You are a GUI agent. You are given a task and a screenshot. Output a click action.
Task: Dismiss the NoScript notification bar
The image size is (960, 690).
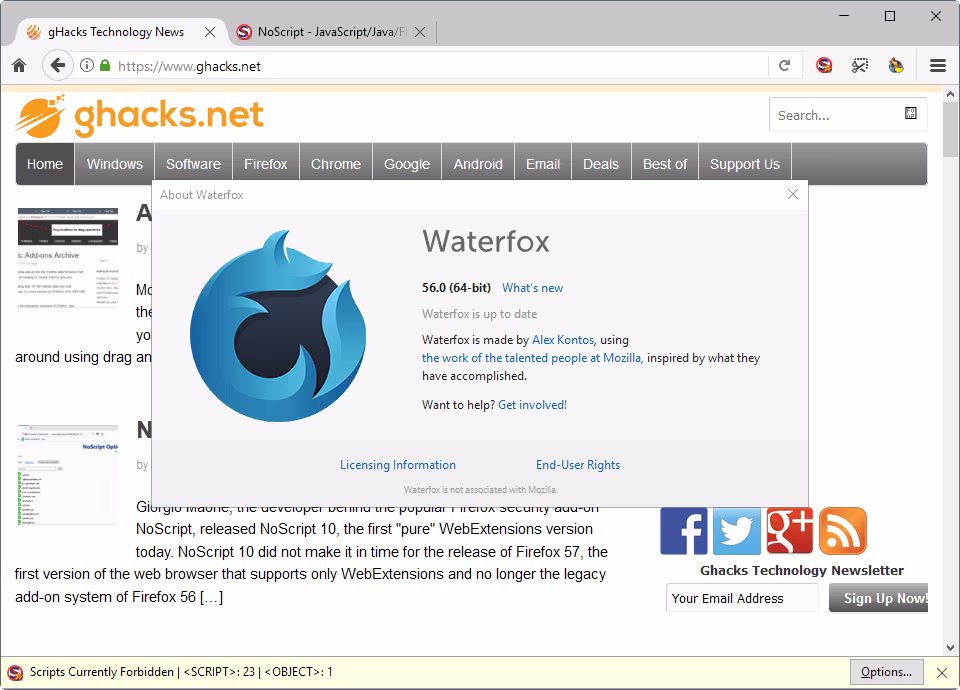[x=942, y=673]
